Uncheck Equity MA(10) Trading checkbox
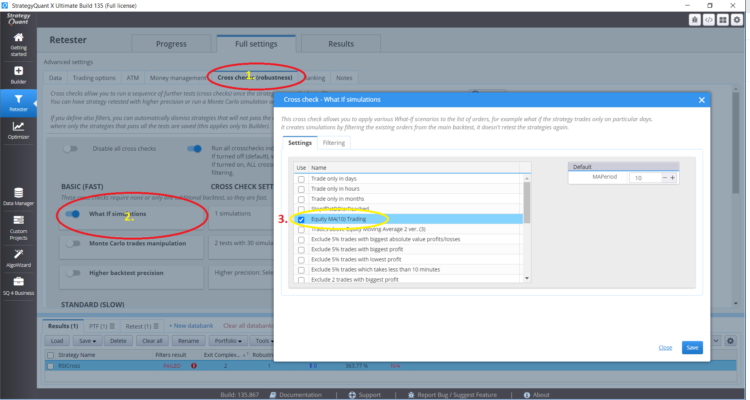 301,219
